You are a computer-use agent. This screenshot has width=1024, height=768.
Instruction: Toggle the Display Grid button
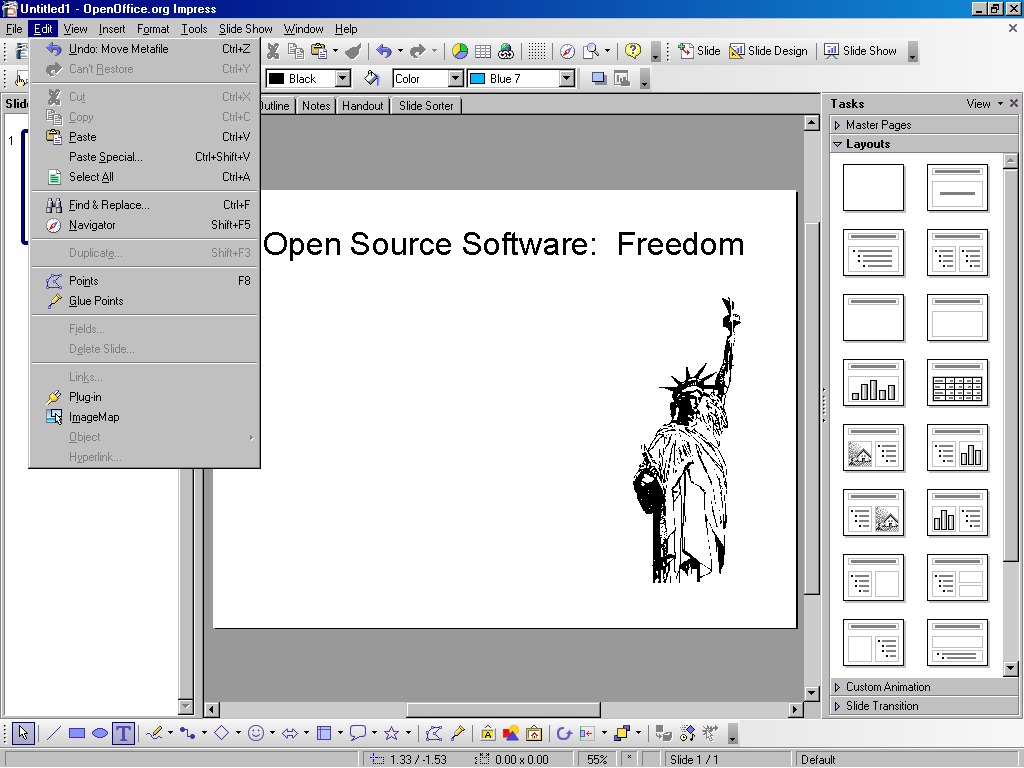[x=537, y=51]
